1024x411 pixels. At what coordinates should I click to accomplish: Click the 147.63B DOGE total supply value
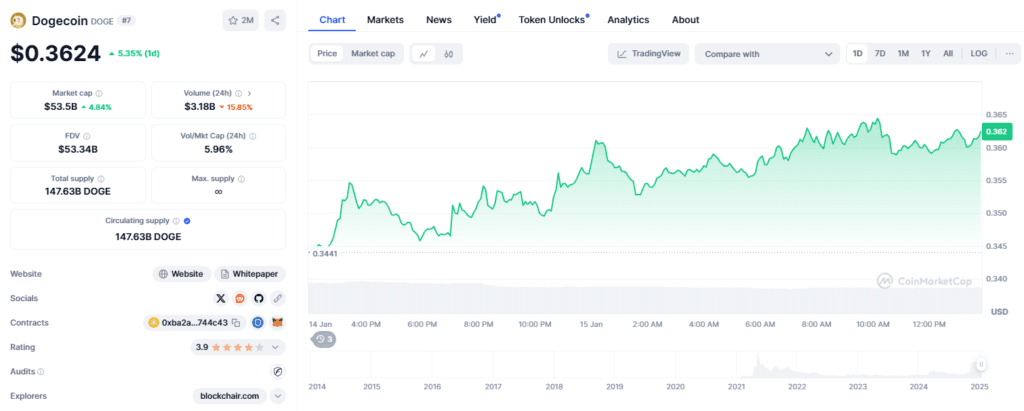[78, 191]
